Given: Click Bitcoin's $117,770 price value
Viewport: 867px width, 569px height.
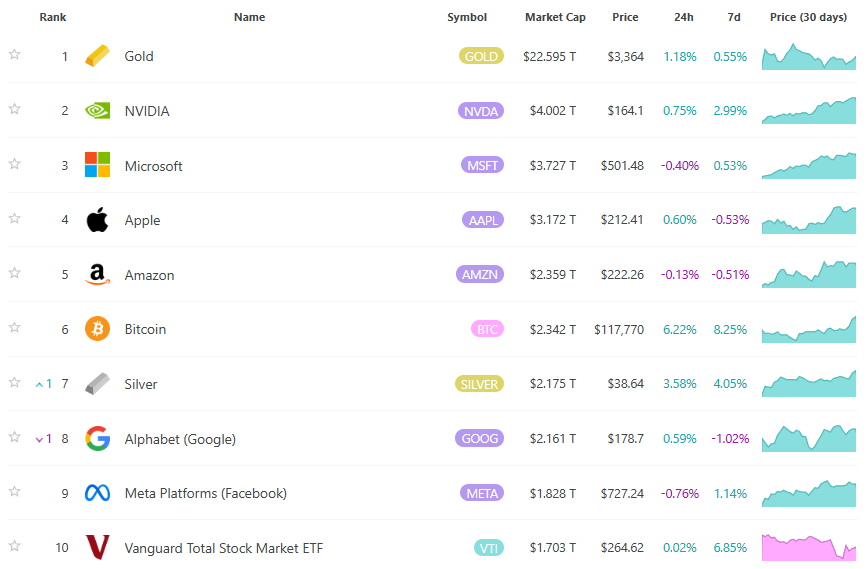Looking at the screenshot, I should click(x=619, y=330).
